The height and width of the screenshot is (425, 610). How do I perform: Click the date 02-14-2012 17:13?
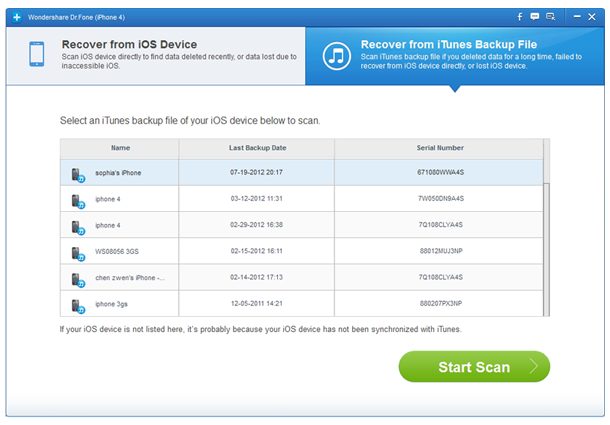[x=256, y=277]
